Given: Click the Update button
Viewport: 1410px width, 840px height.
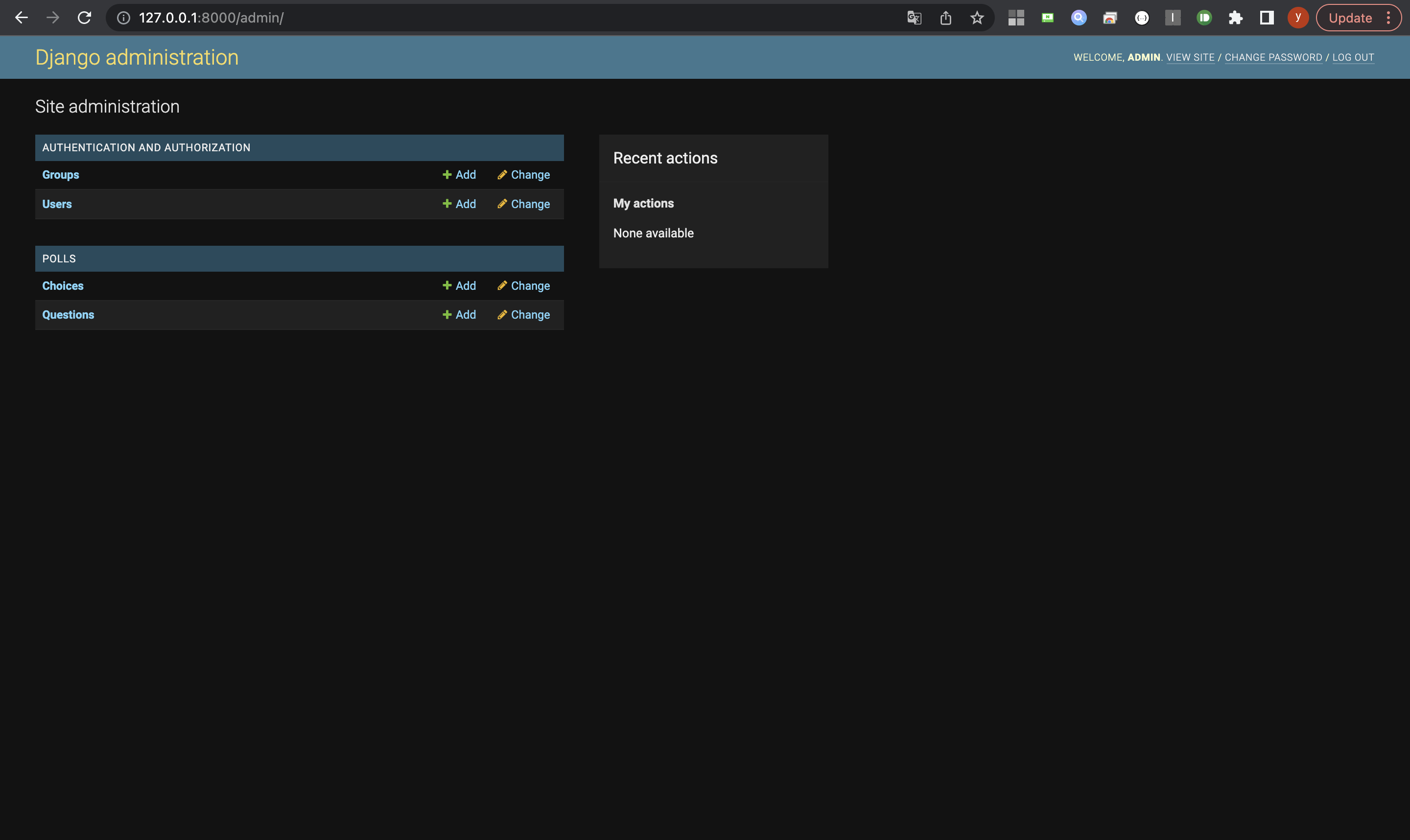Looking at the screenshot, I should [1350, 18].
